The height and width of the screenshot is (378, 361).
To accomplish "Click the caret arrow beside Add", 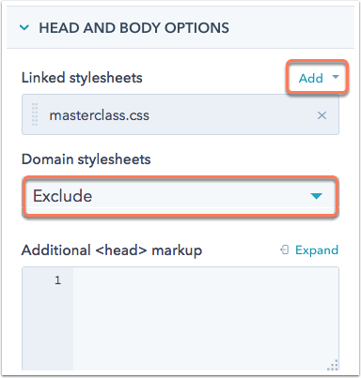I will pyautogui.click(x=335, y=77).
